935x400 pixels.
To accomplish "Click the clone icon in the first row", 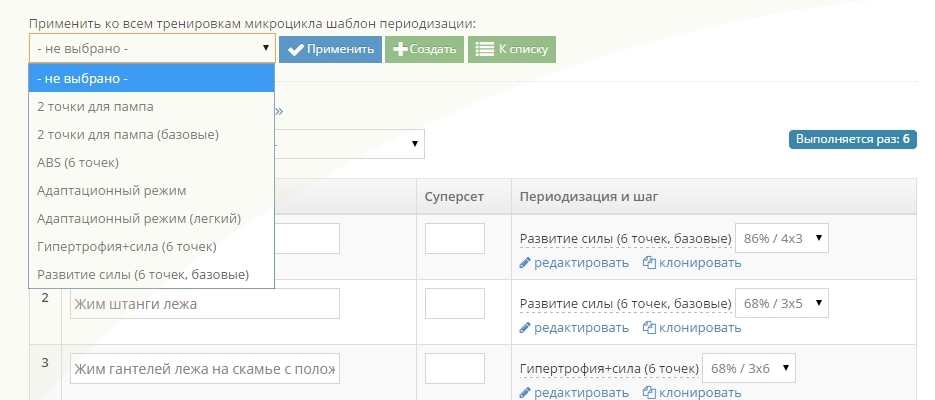I will point(649,263).
